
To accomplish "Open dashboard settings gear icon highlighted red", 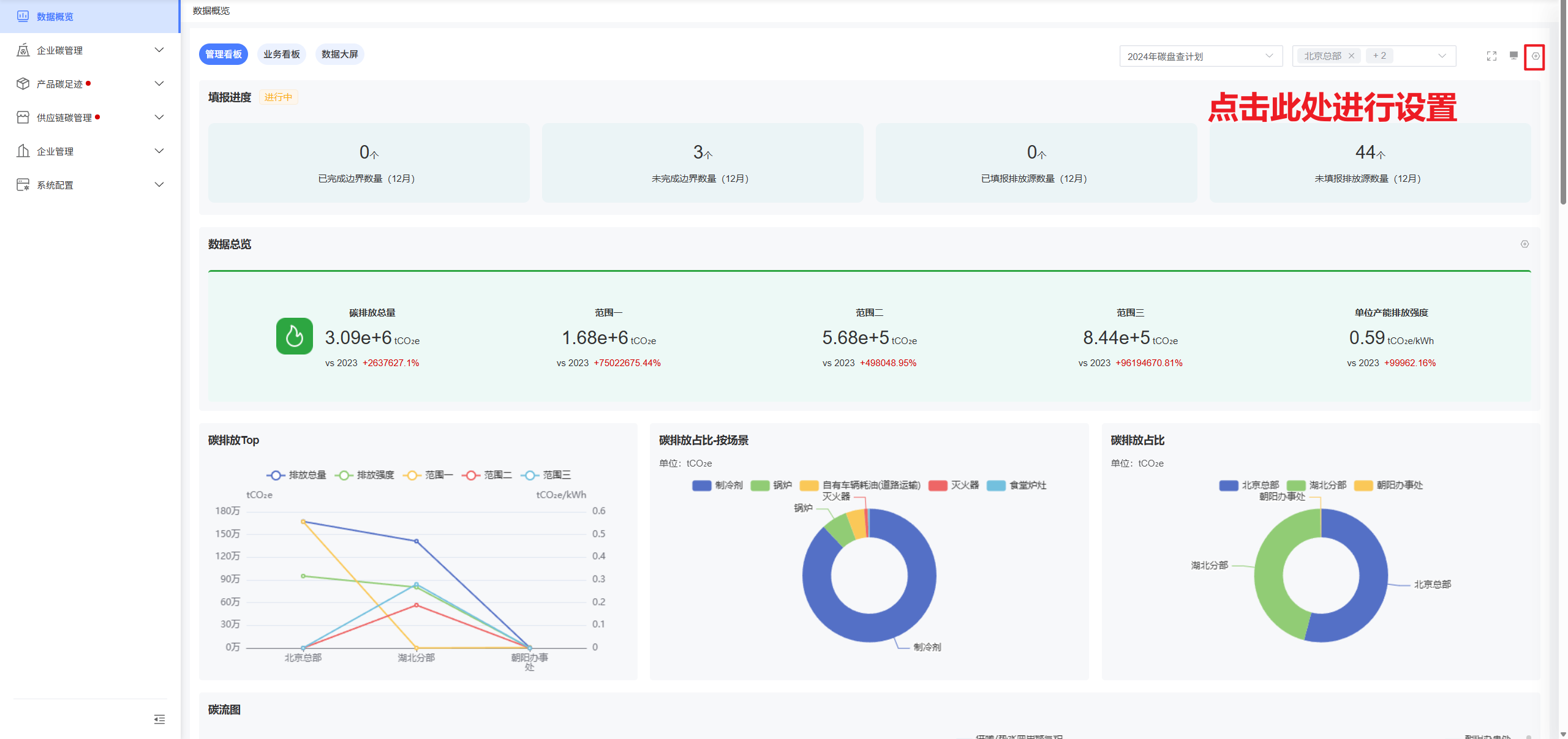I will tap(1535, 56).
